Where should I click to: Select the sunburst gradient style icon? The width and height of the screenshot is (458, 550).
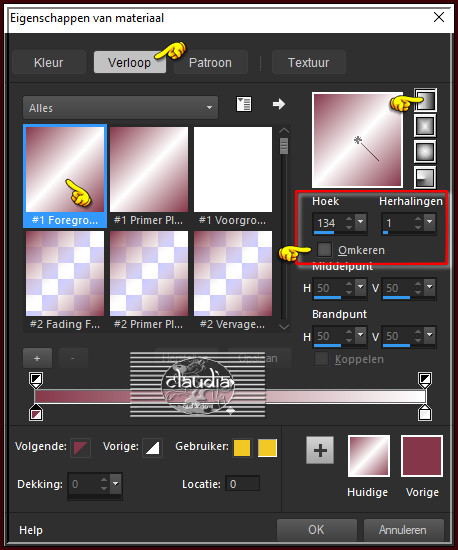[425, 152]
